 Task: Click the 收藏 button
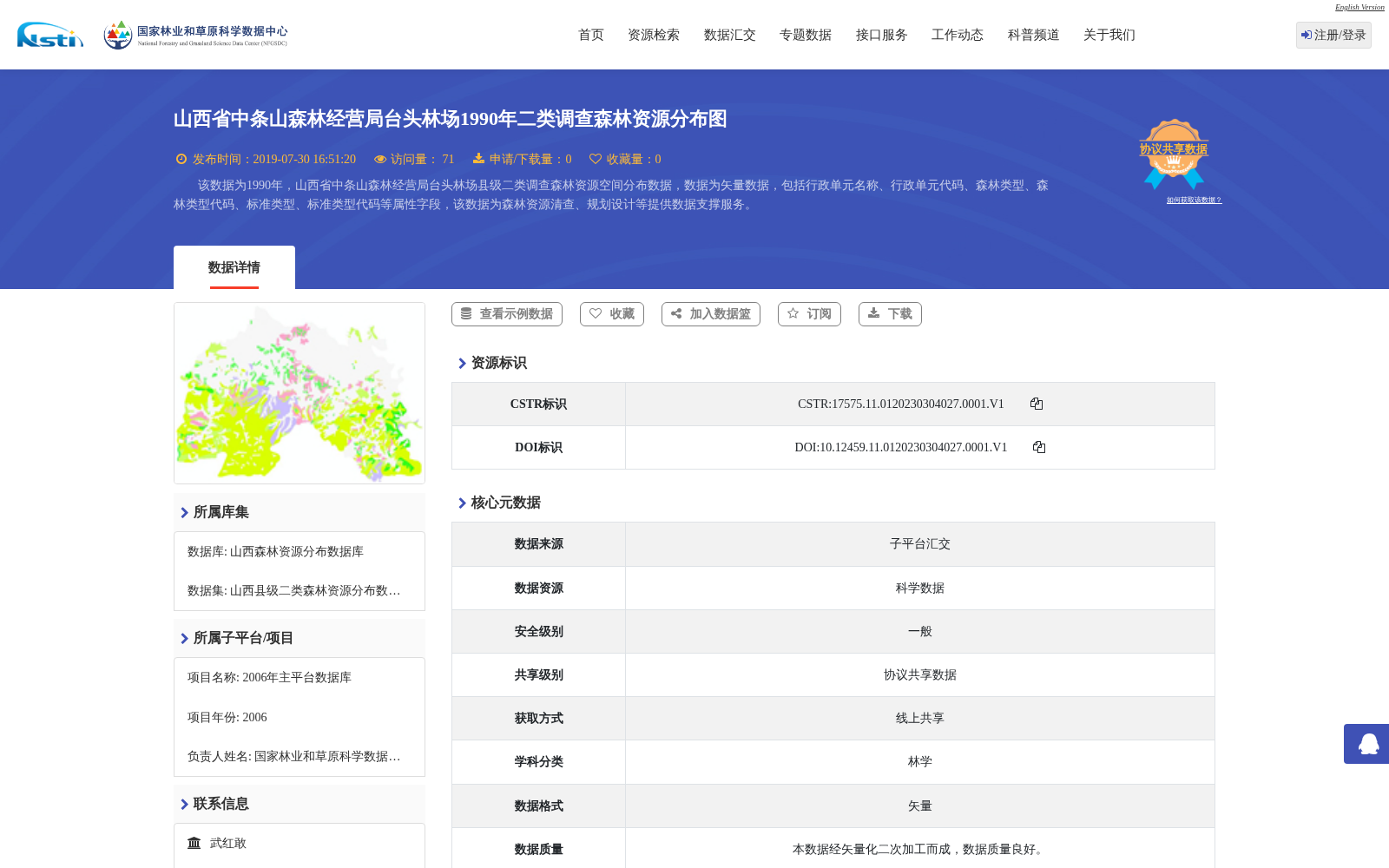[612, 314]
